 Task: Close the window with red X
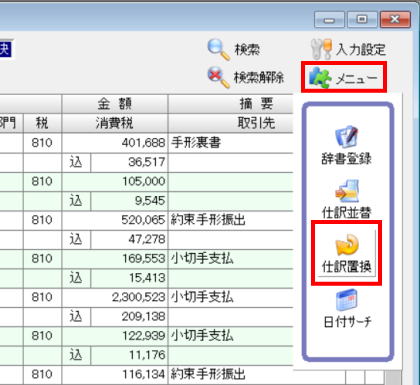pos(395,20)
